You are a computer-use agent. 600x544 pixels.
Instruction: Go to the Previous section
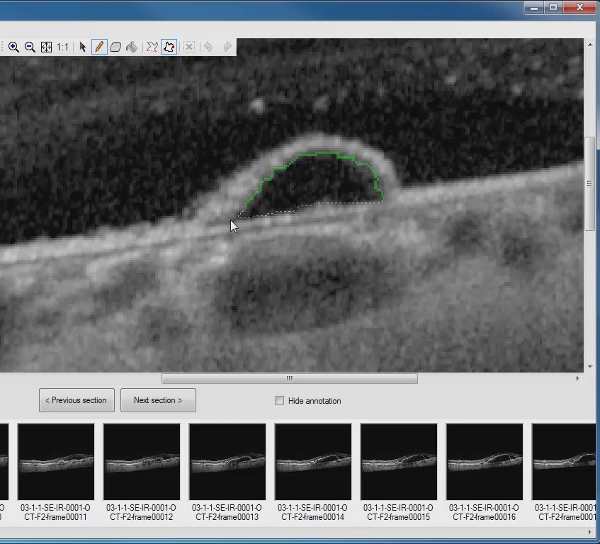[77, 400]
